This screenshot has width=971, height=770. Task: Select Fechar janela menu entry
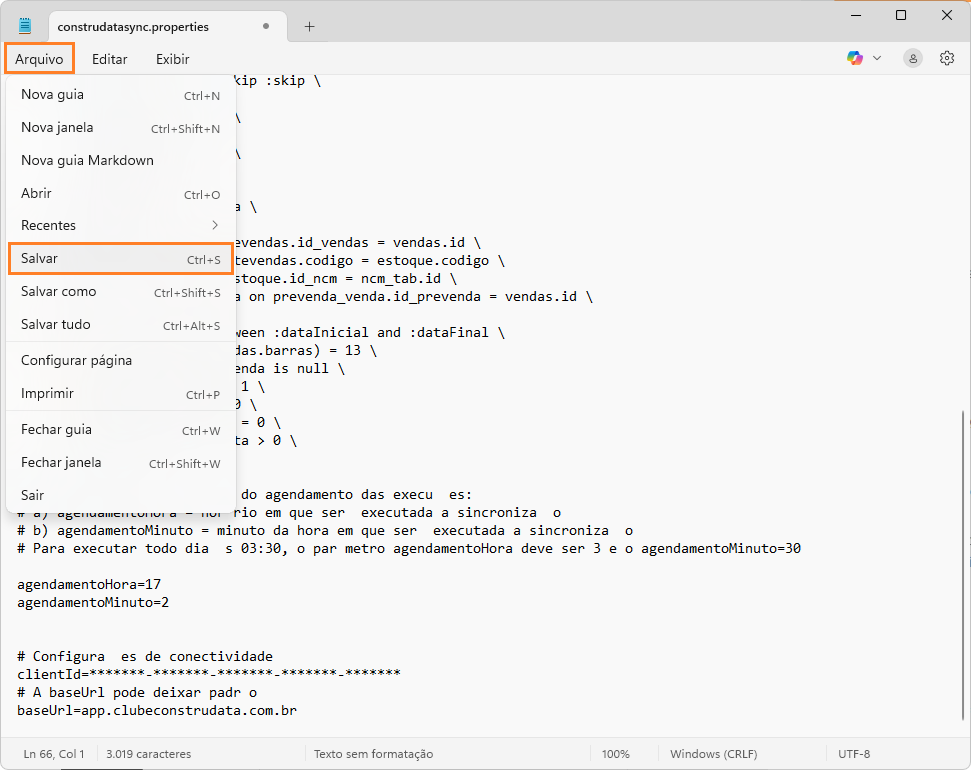121,463
